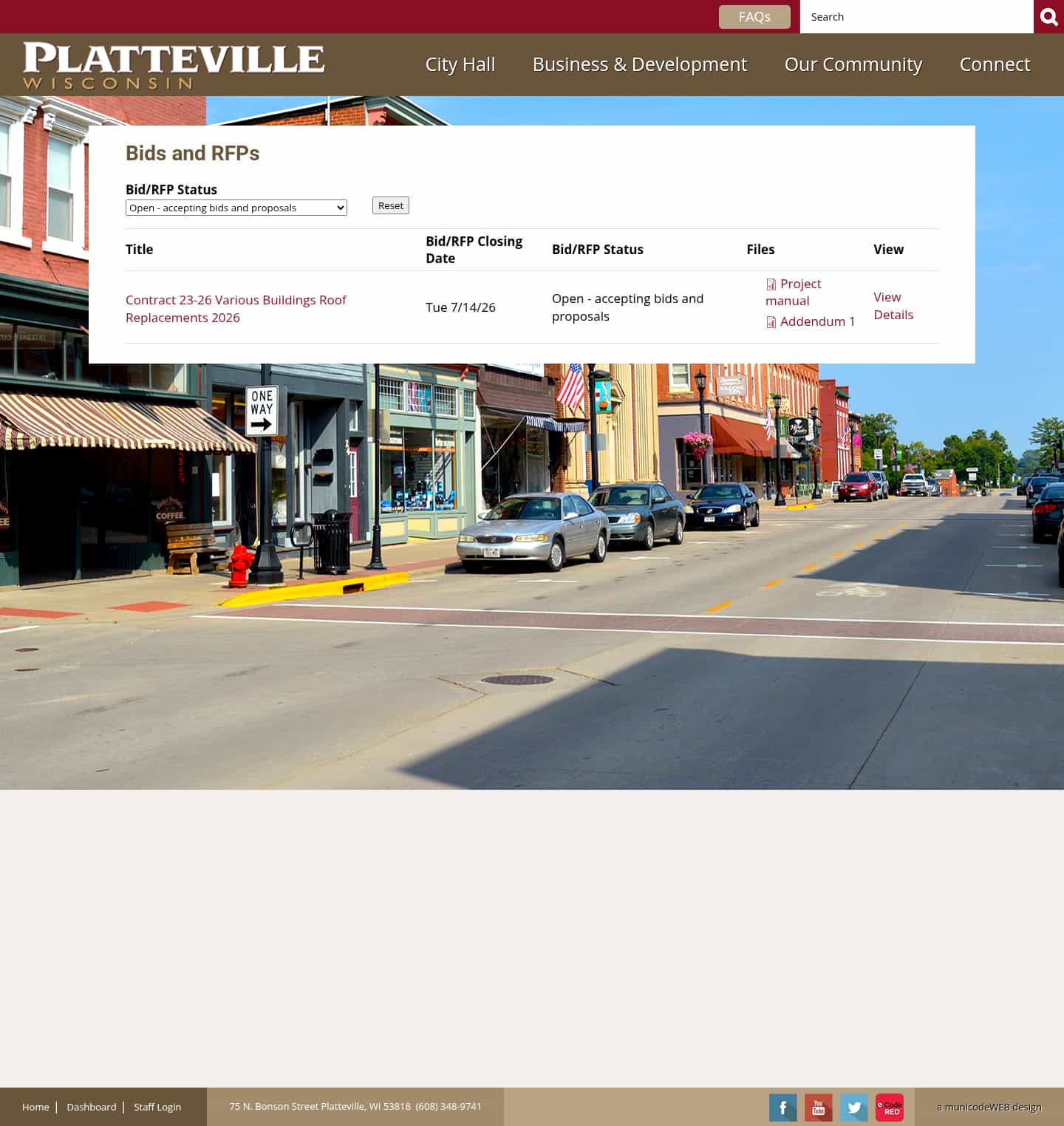Image resolution: width=1064 pixels, height=1126 pixels.
Task: Click the search magnifier icon
Action: click(x=1048, y=16)
